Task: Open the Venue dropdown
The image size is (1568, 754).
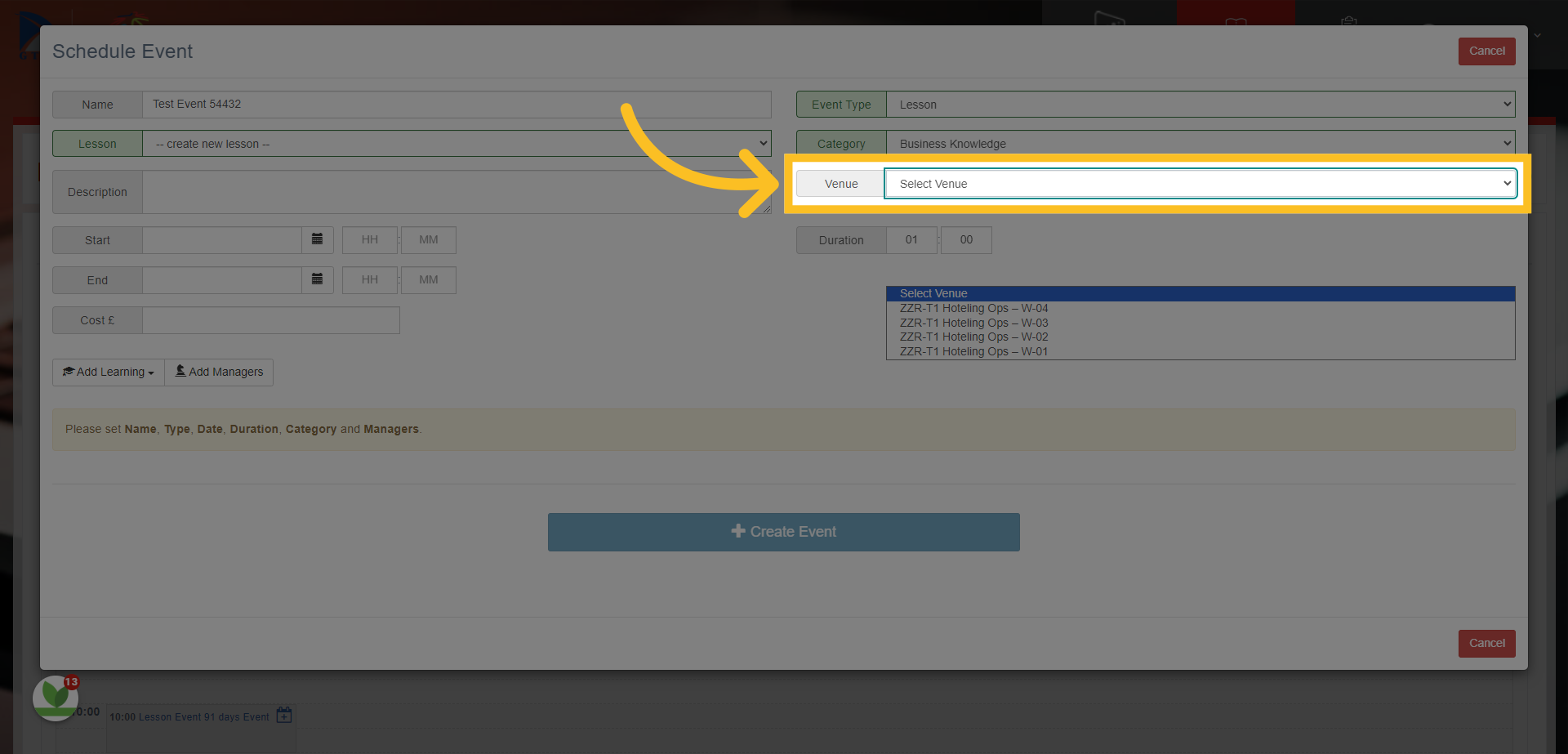Action: (1200, 184)
